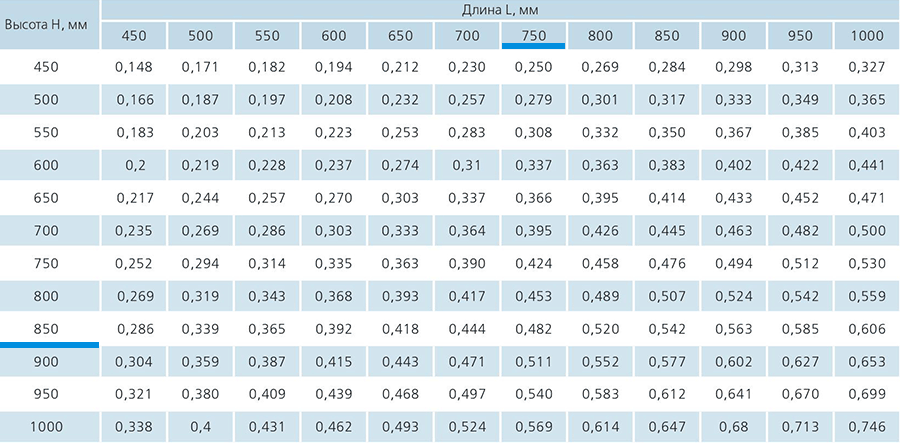
Task: Click the cell value 0,31
Action: click(x=467, y=165)
